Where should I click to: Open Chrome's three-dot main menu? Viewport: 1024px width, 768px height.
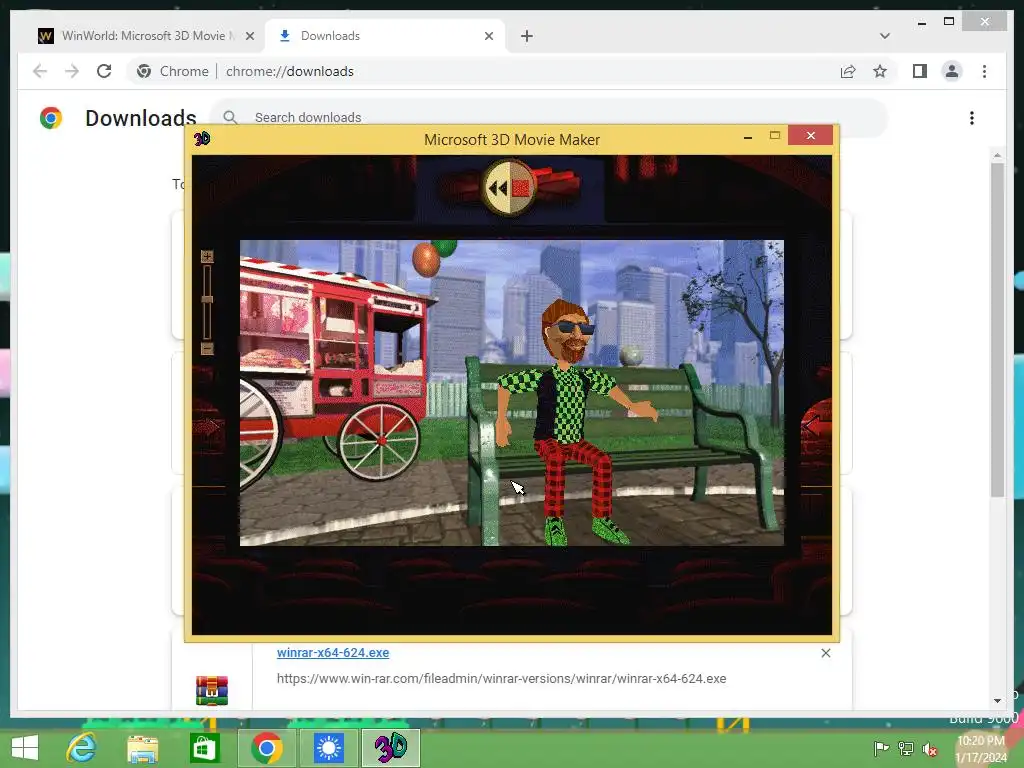tap(985, 71)
